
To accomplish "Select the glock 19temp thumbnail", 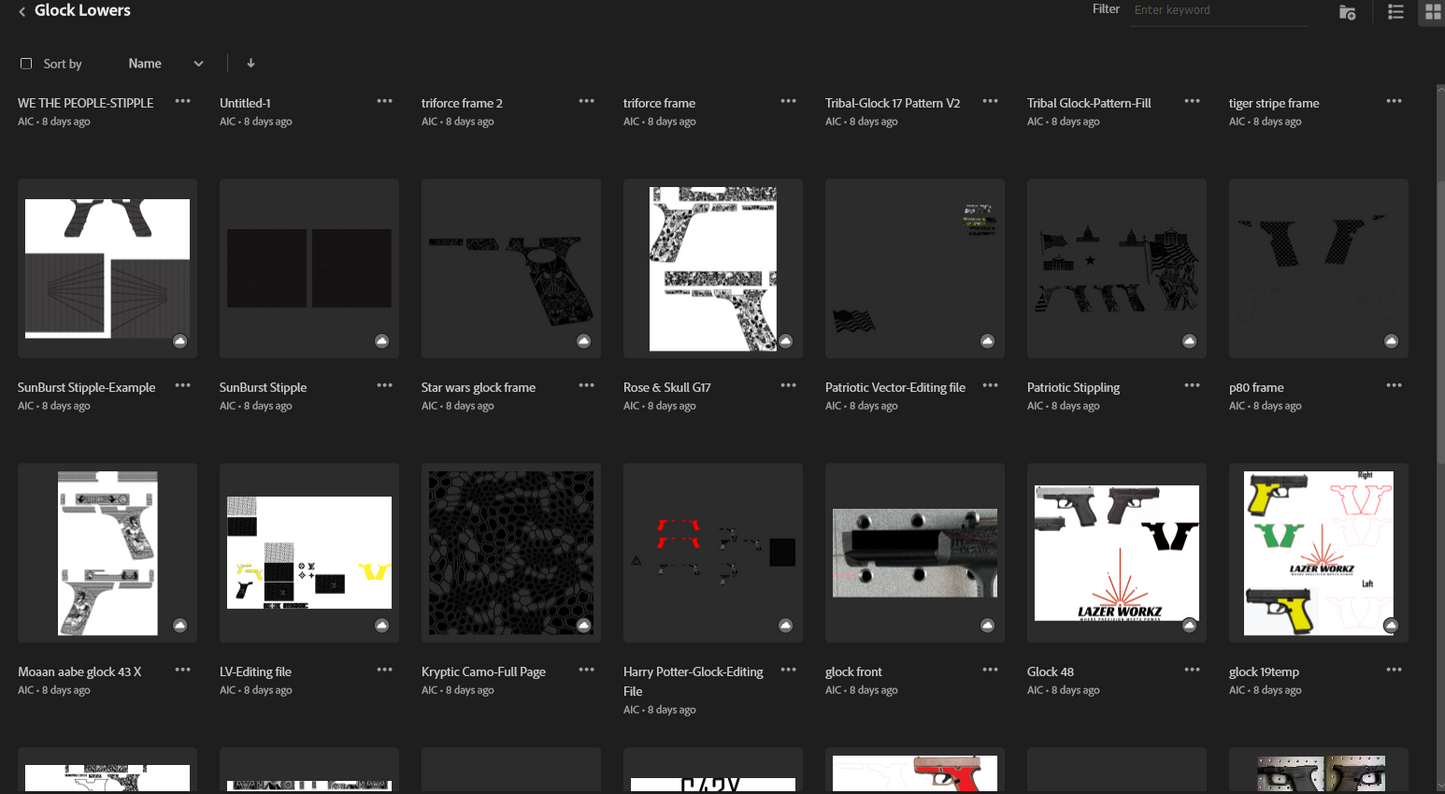I will pos(1318,552).
